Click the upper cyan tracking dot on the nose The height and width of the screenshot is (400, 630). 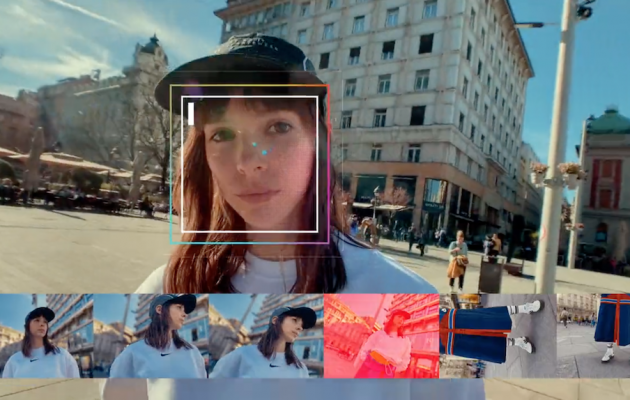(x=254, y=144)
